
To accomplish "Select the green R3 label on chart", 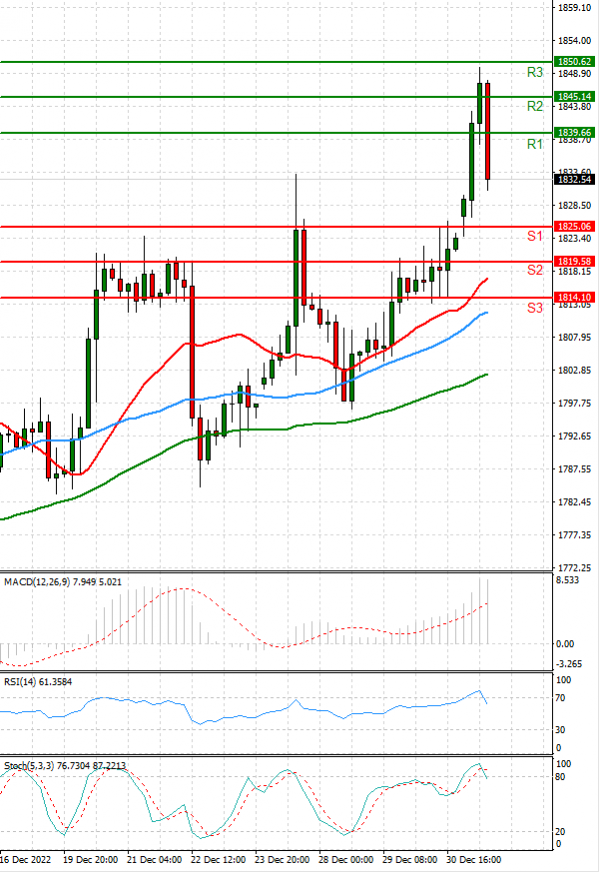I will 534,72.
